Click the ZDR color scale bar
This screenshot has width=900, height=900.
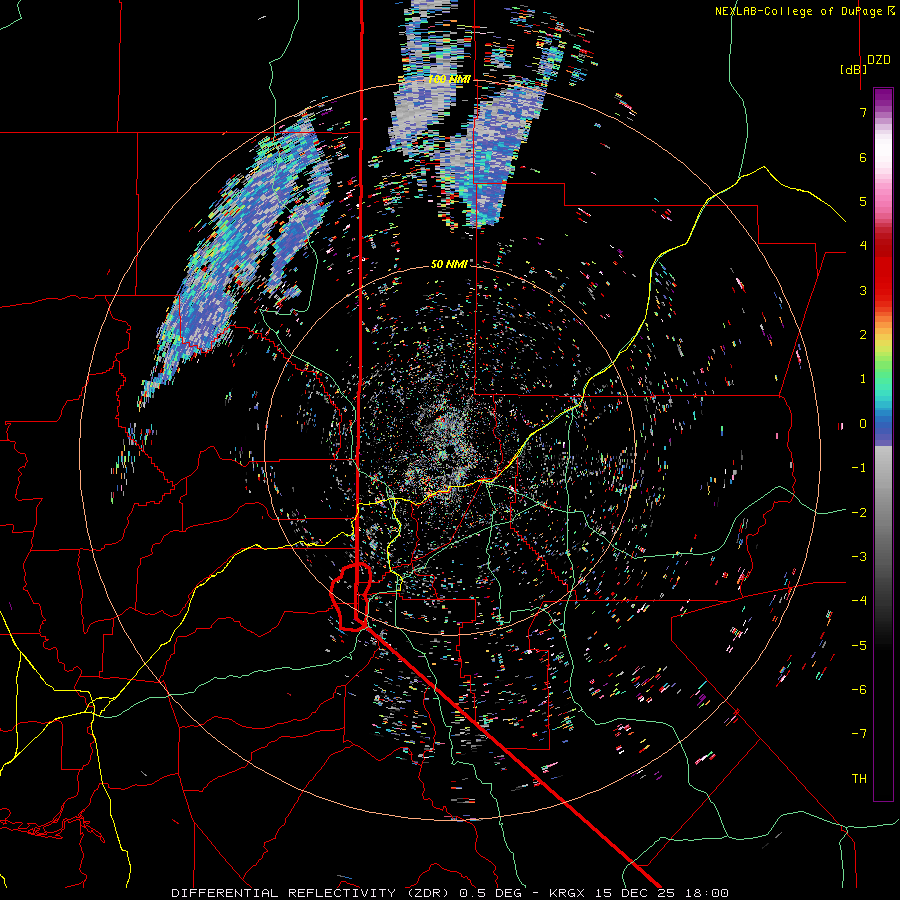click(x=883, y=444)
